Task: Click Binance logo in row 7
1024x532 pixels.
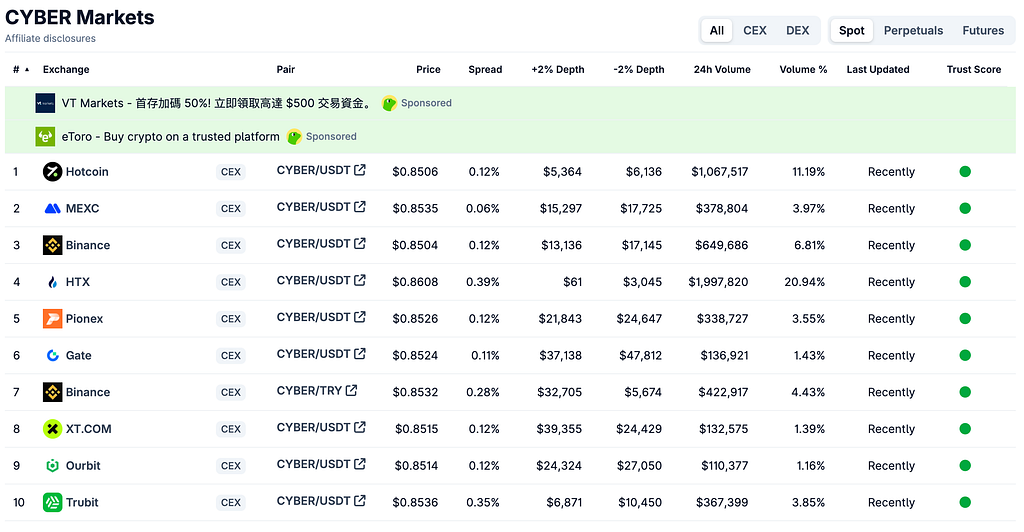Action: [52, 392]
